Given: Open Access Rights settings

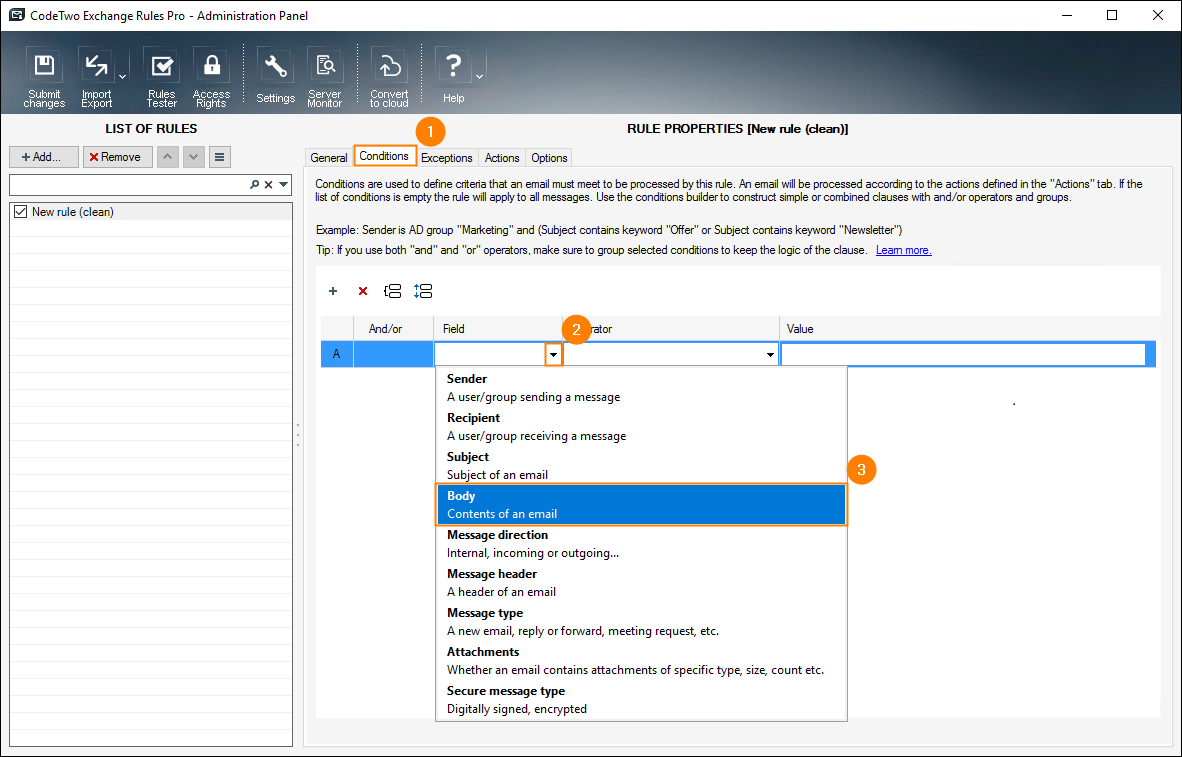Looking at the screenshot, I should click(x=211, y=77).
